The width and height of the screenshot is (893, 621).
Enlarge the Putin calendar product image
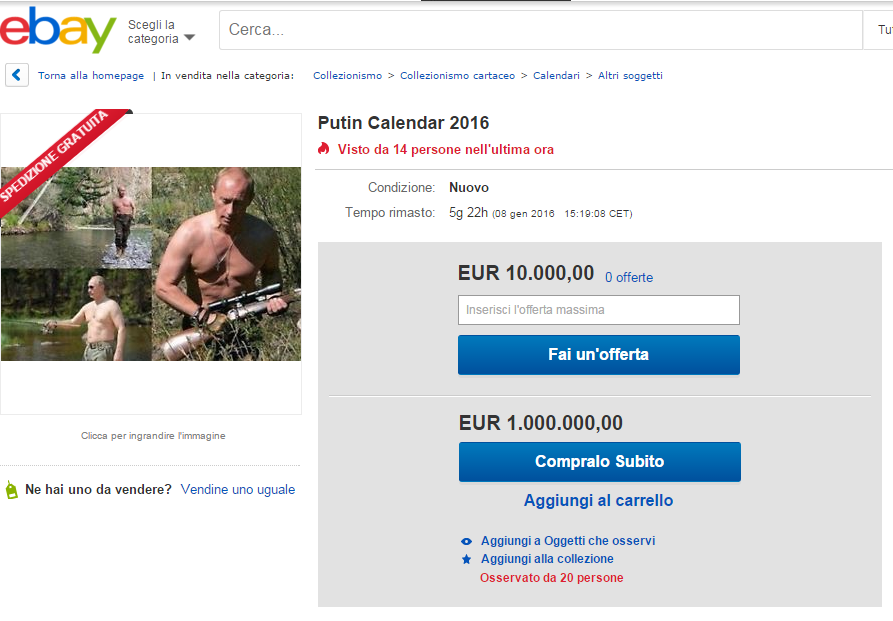(151, 264)
